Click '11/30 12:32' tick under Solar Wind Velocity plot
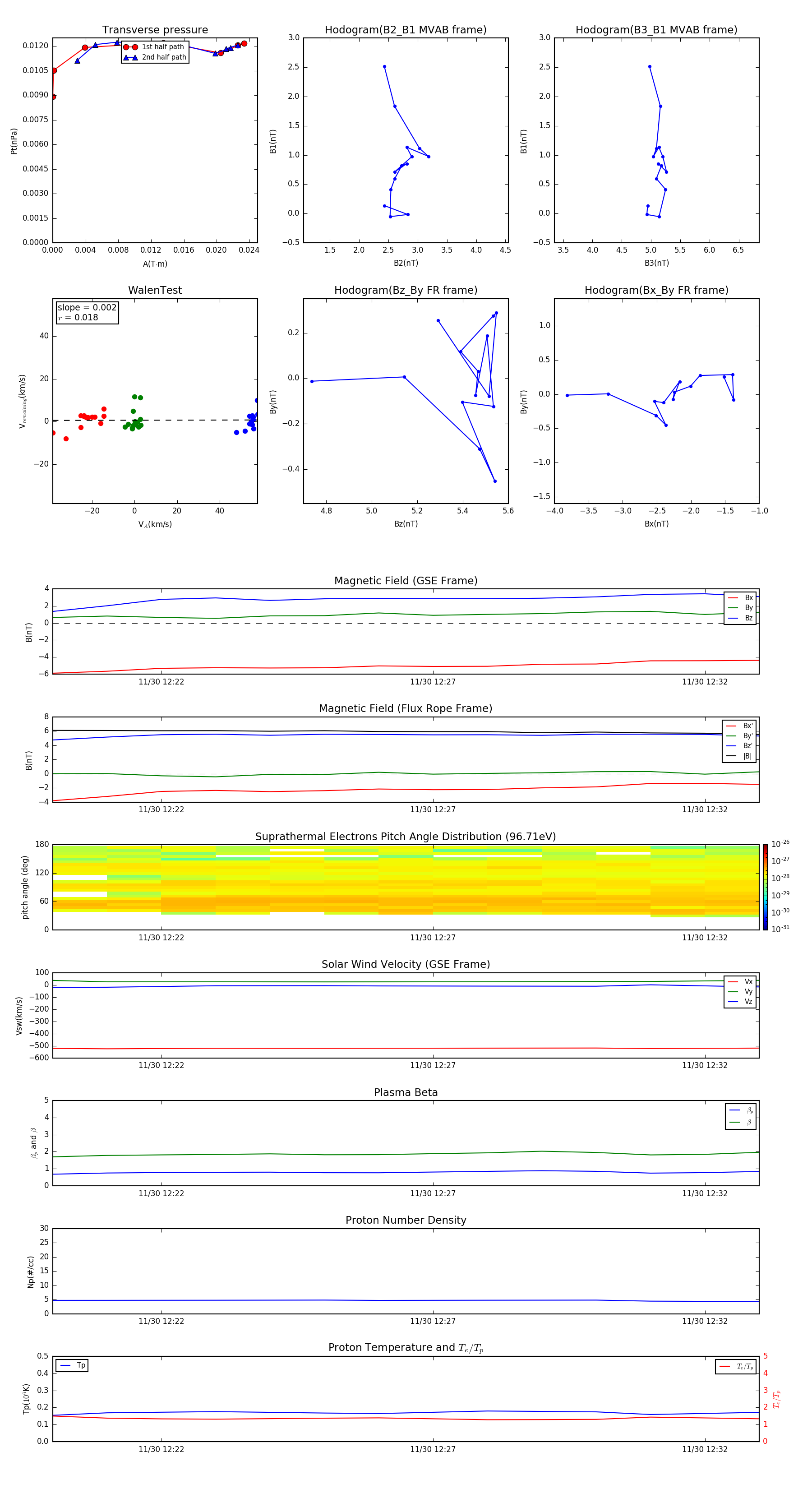This screenshot has width=812, height=1489. click(705, 1065)
